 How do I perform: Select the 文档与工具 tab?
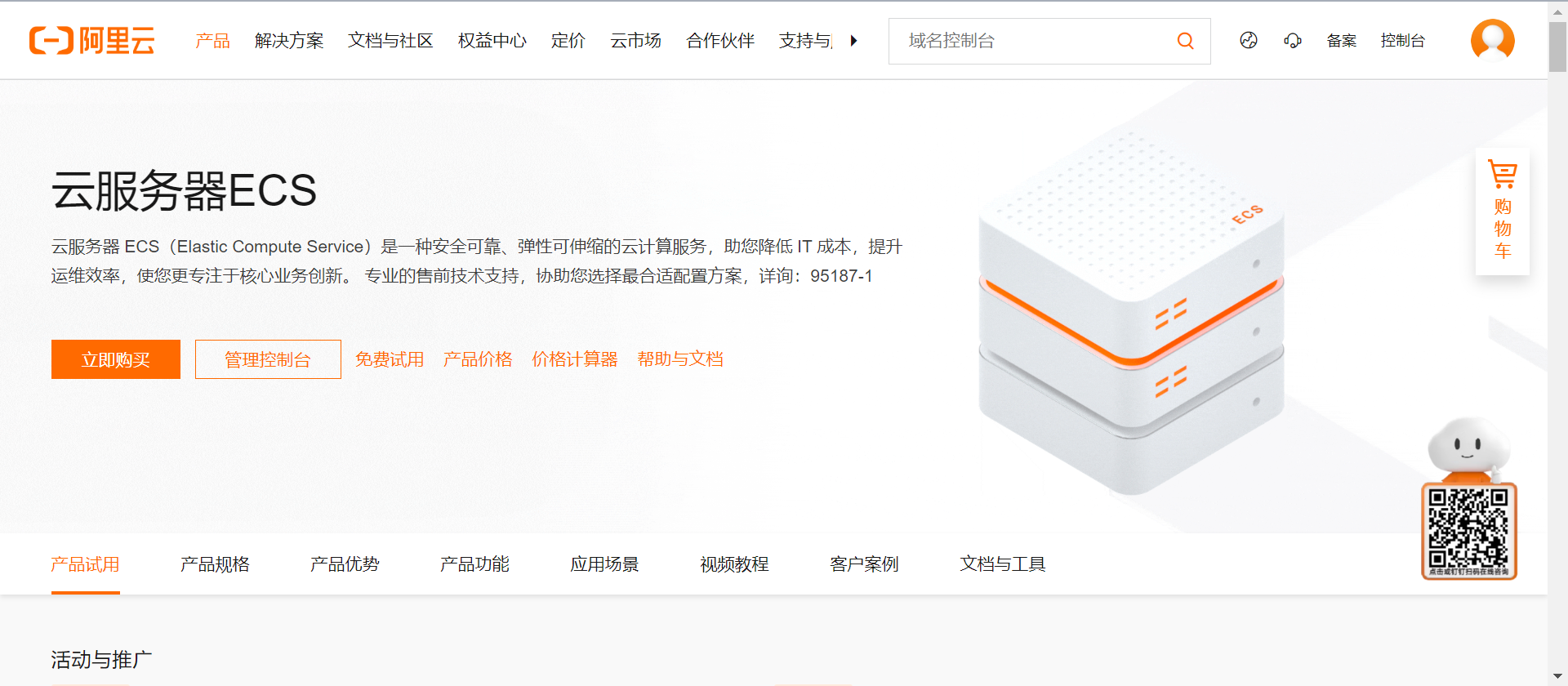tap(1003, 564)
